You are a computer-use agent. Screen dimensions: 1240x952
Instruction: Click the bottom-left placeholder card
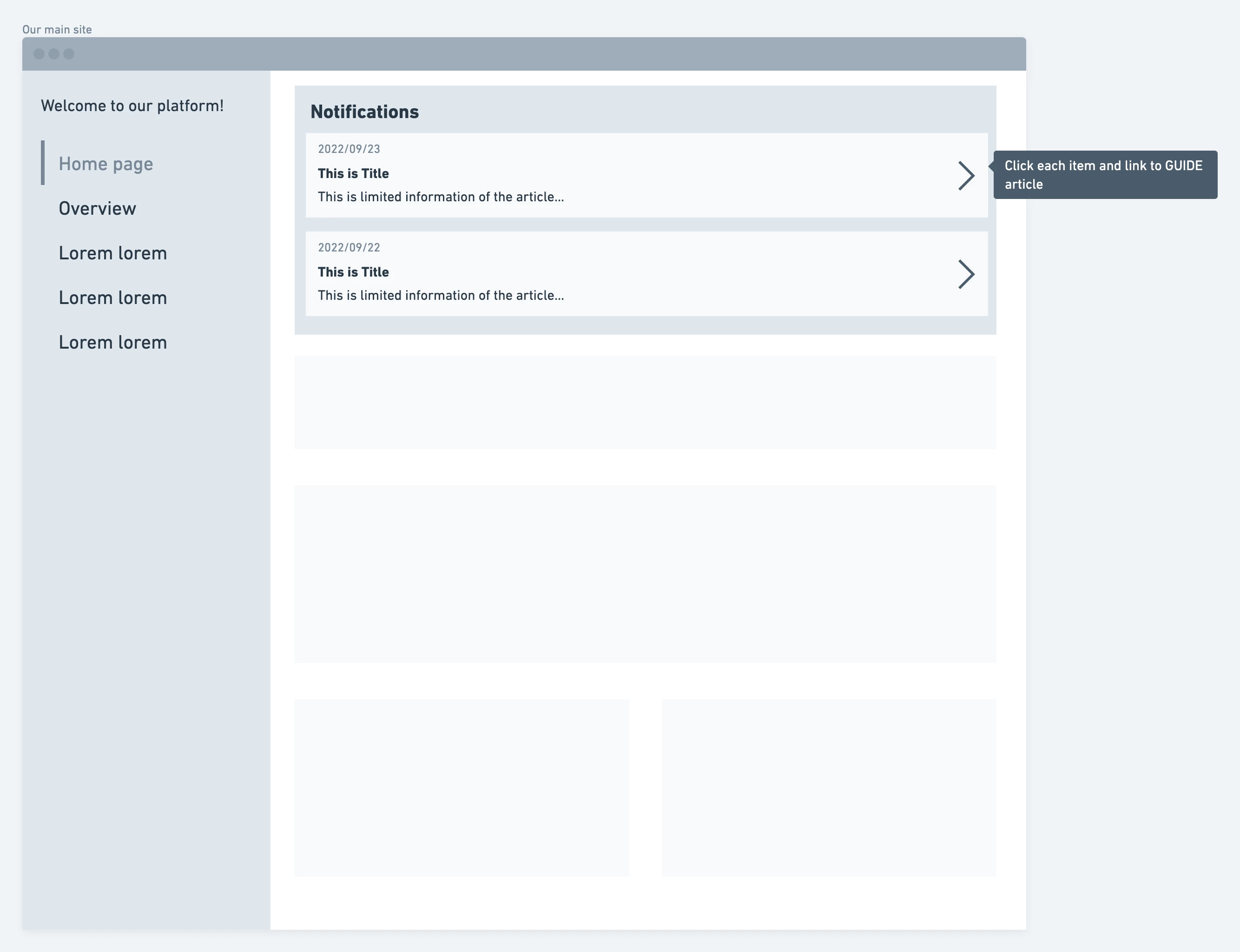pyautogui.click(x=461, y=787)
